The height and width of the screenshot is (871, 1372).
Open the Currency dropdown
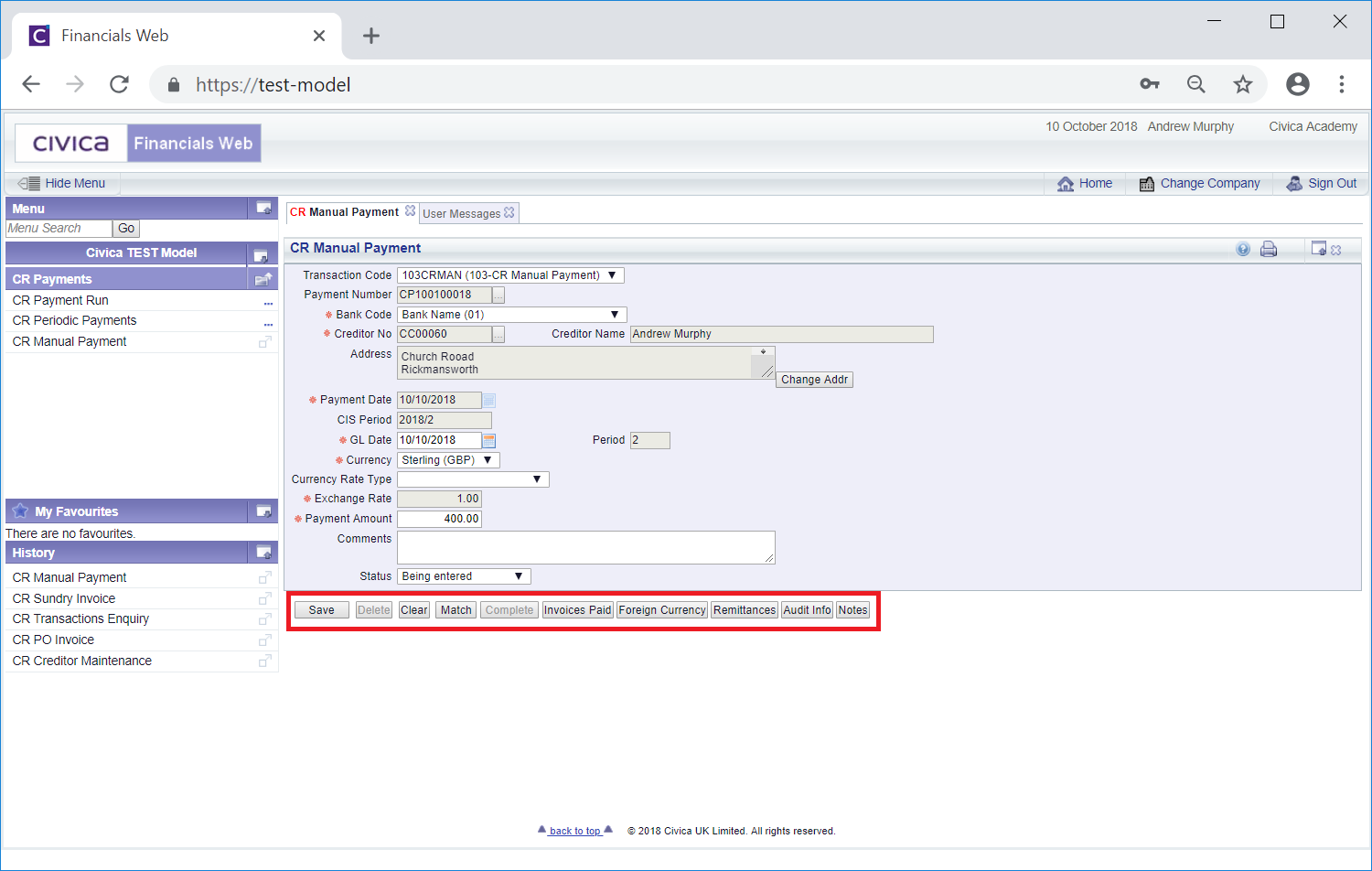pyautogui.click(x=448, y=460)
